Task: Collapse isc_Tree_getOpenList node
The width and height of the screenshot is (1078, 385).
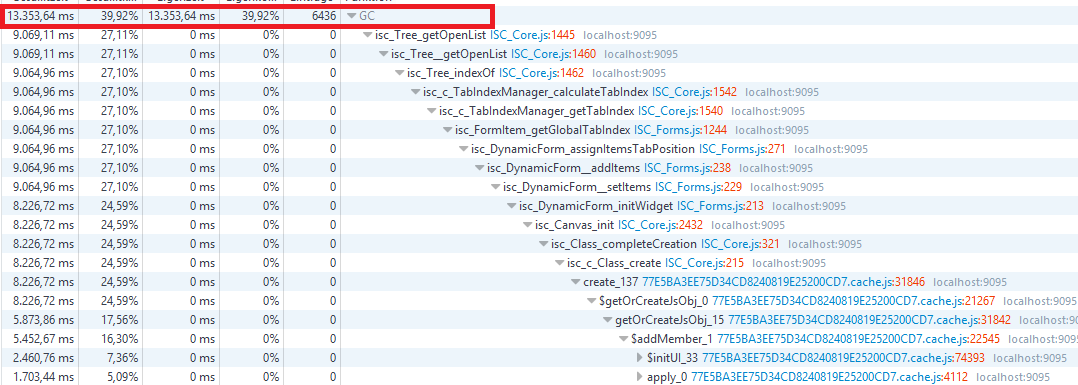Action: pos(368,34)
